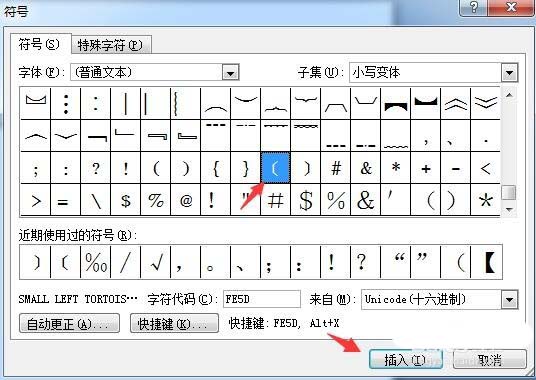Screen dimensions: 536x380
Task: Select the small less-than sign <
Action: tap(485, 168)
